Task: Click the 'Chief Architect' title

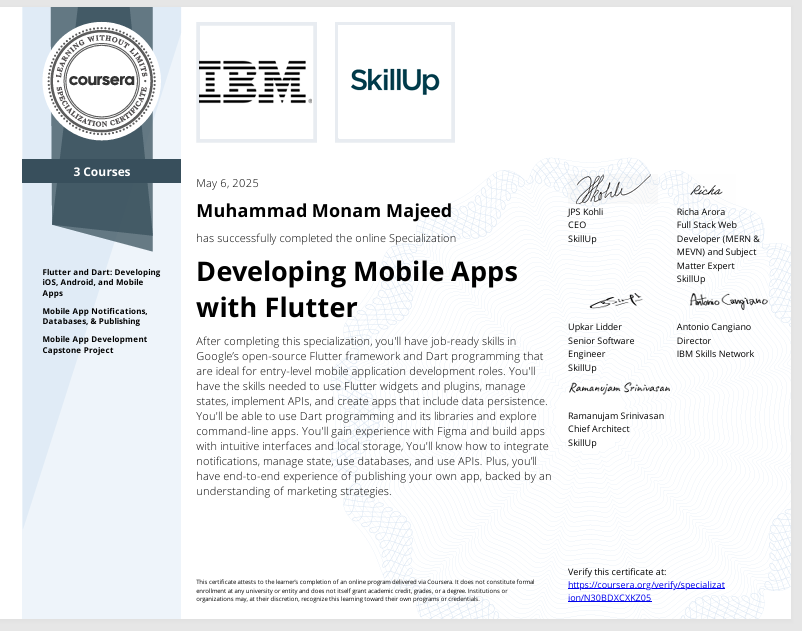Action: click(x=598, y=429)
